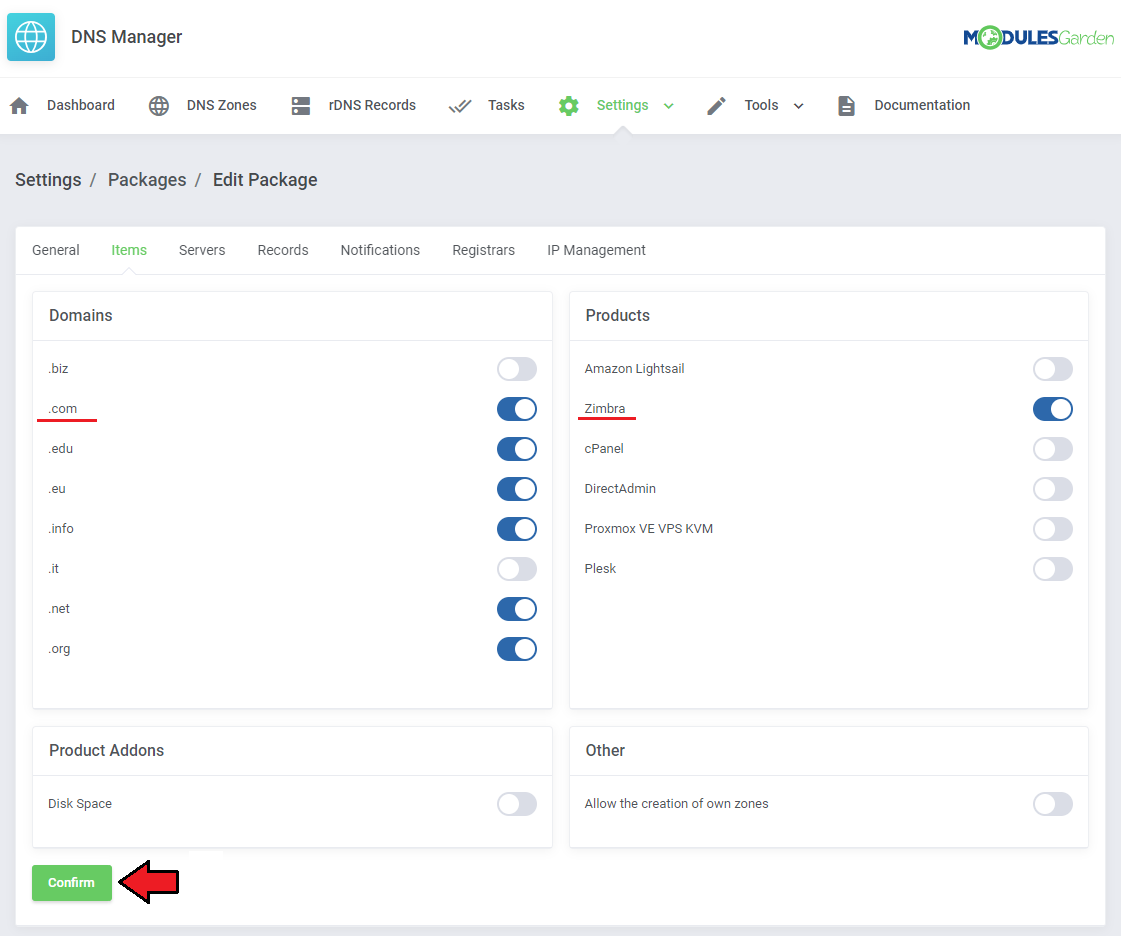Click the Zimbra product label

605,408
